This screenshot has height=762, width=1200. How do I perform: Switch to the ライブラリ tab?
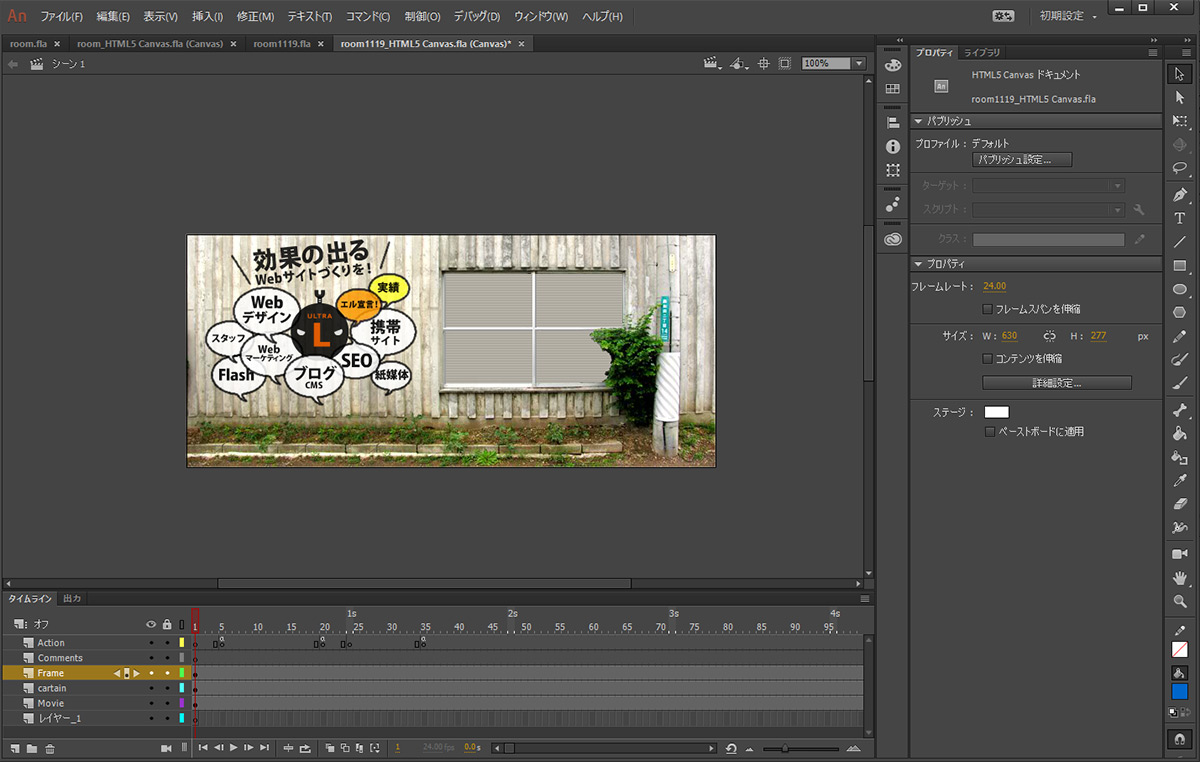coord(982,52)
